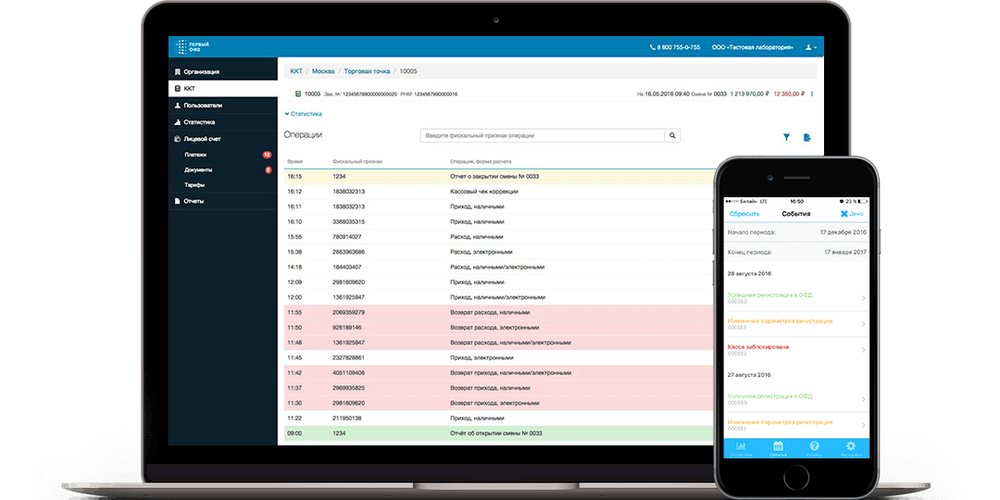This screenshot has width=1000, height=500.
Task: Click the fiscal sign search field
Action: pyautogui.click(x=542, y=135)
